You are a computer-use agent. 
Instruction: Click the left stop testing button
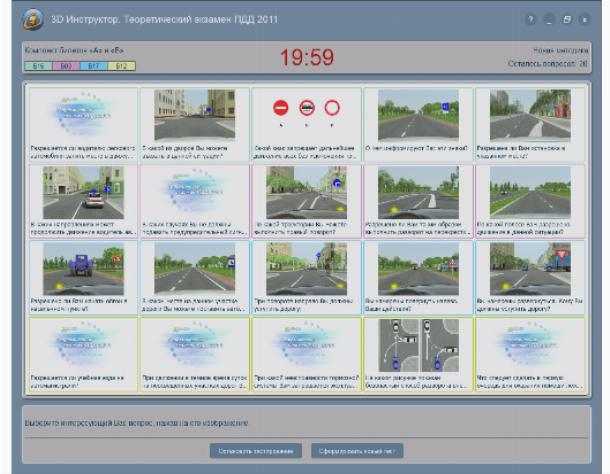[256, 451]
